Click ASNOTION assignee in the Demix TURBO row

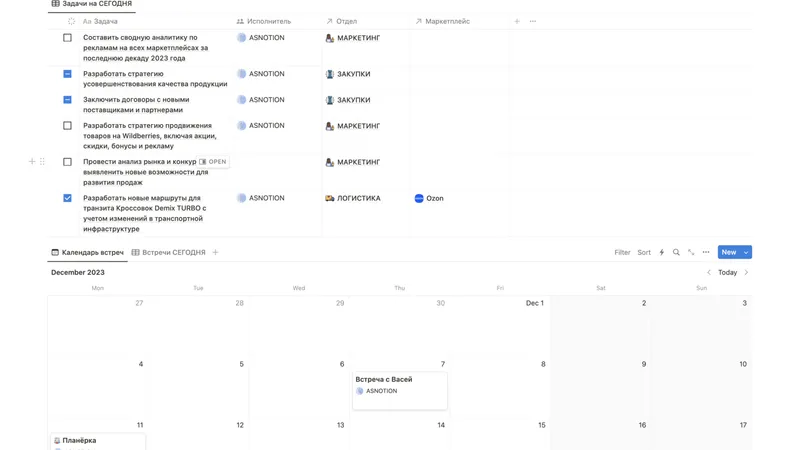coord(261,198)
